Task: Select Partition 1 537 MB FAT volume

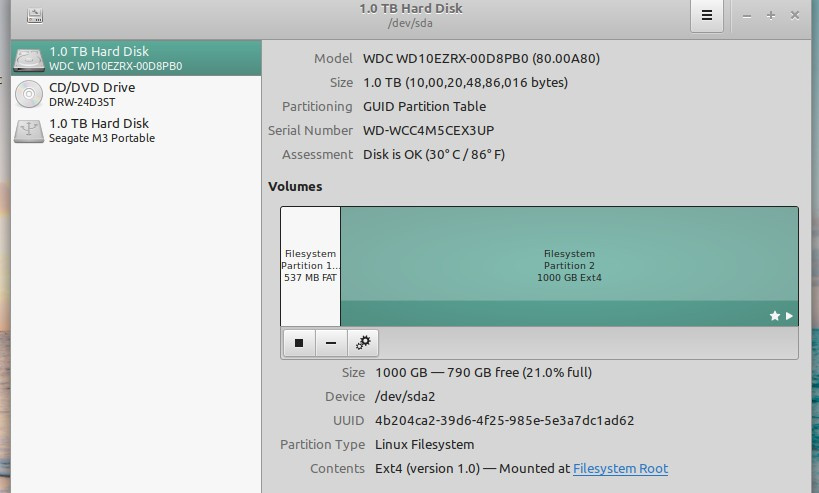Action: click(x=310, y=266)
